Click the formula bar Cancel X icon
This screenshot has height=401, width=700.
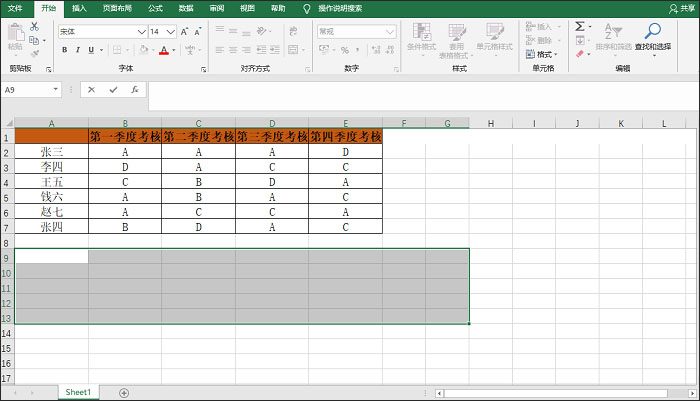point(92,90)
